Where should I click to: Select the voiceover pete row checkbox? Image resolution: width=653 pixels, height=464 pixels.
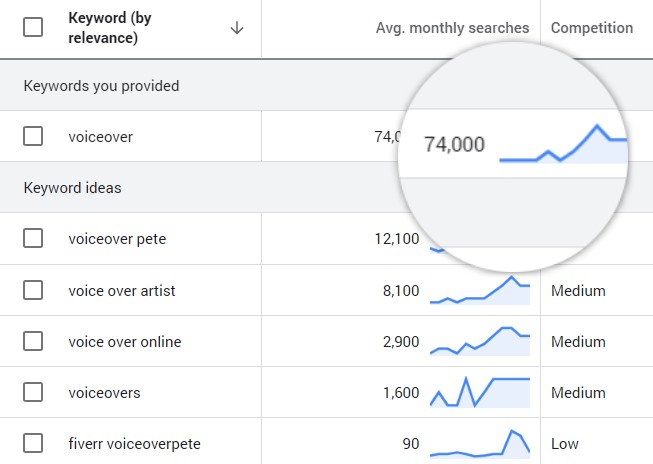pyautogui.click(x=33, y=238)
